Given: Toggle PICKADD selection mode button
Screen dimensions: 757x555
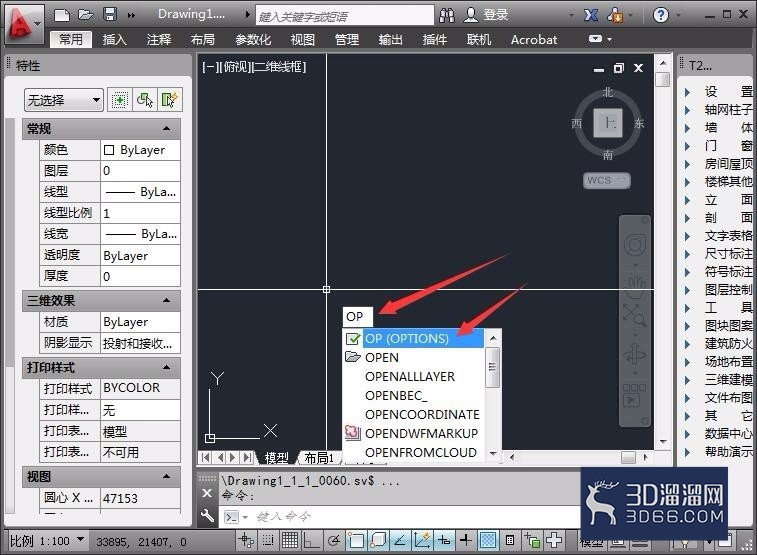Looking at the screenshot, I should click(119, 100).
